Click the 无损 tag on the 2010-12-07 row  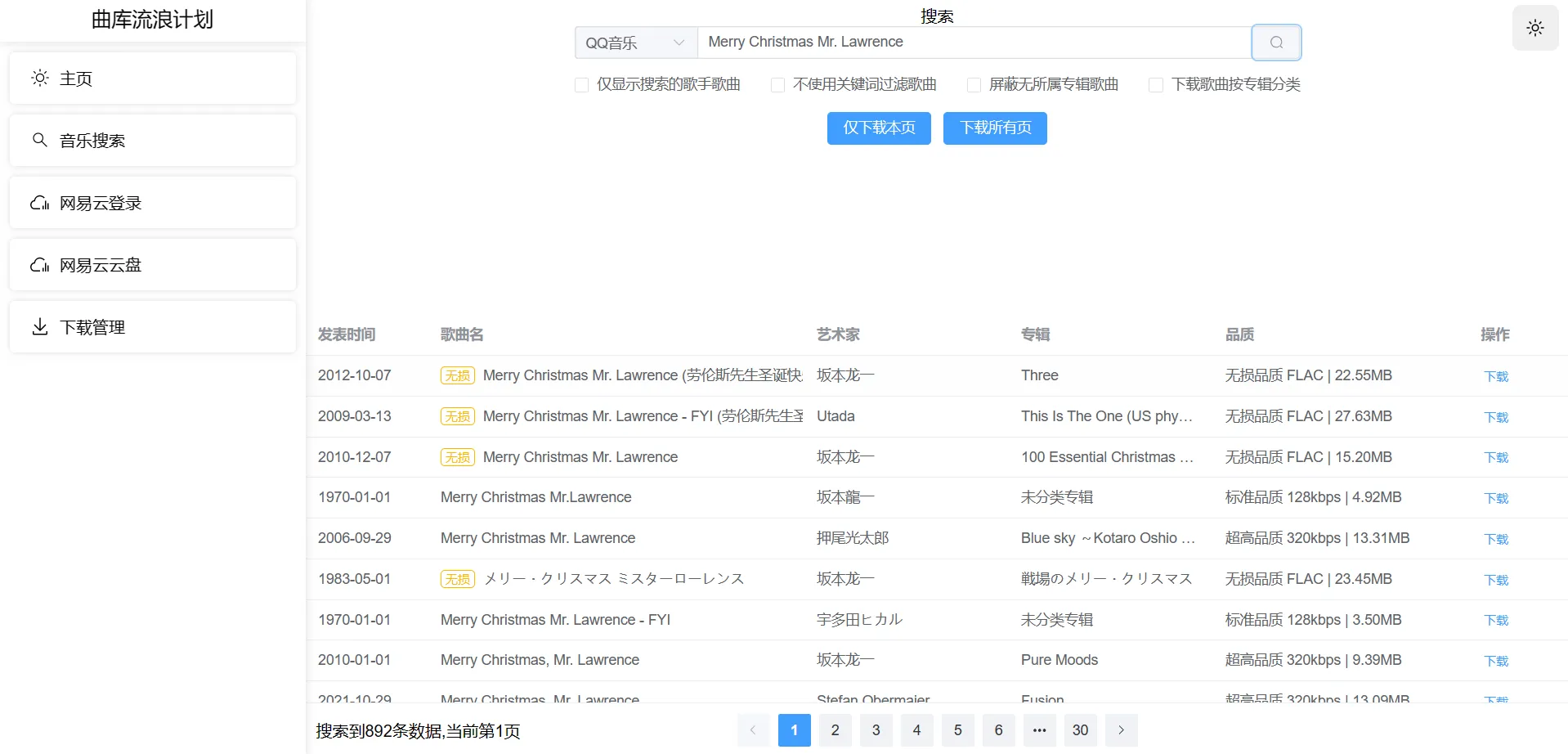tap(458, 457)
